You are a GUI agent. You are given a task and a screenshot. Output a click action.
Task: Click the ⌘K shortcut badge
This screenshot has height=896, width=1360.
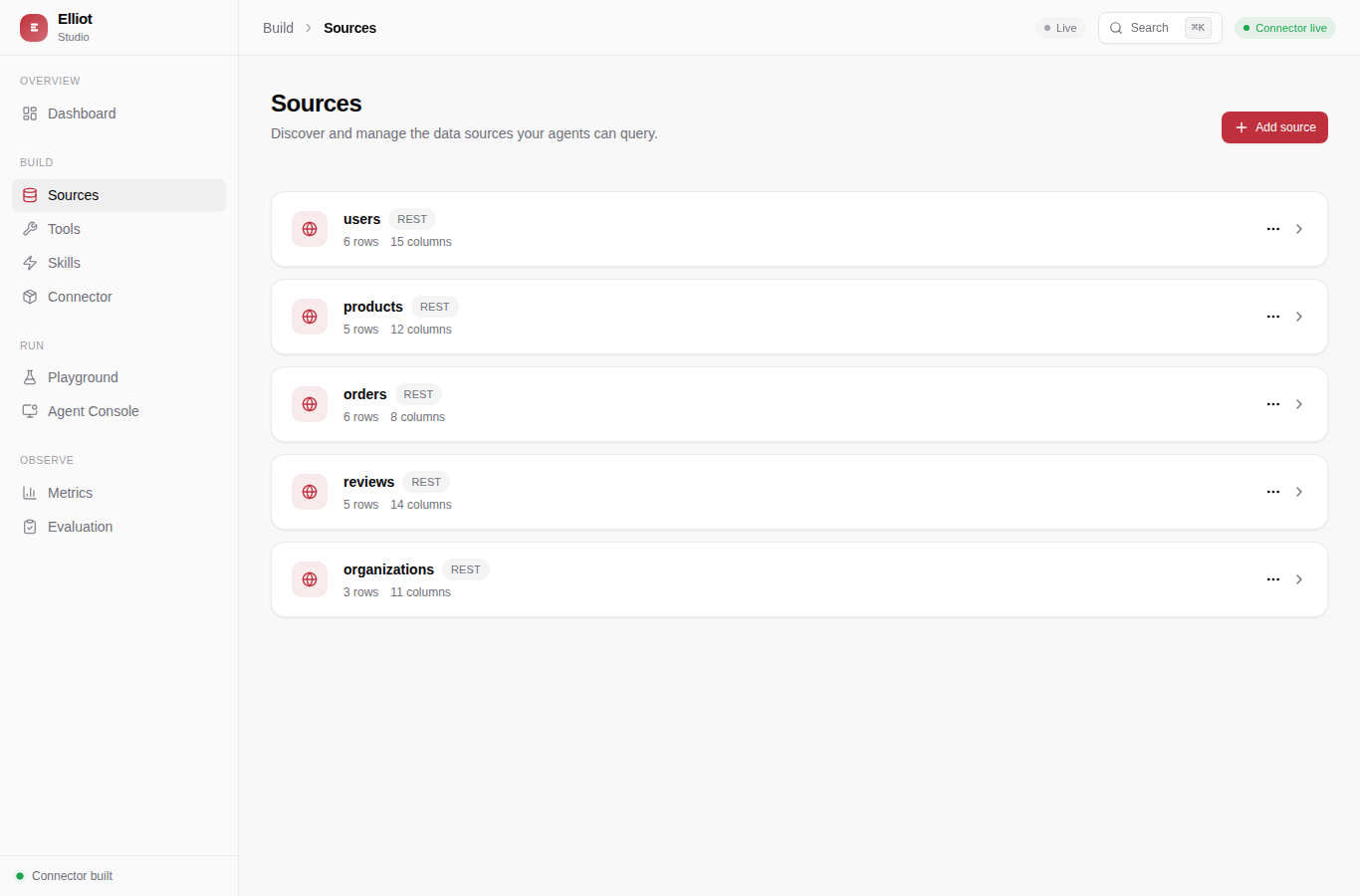1198,28
